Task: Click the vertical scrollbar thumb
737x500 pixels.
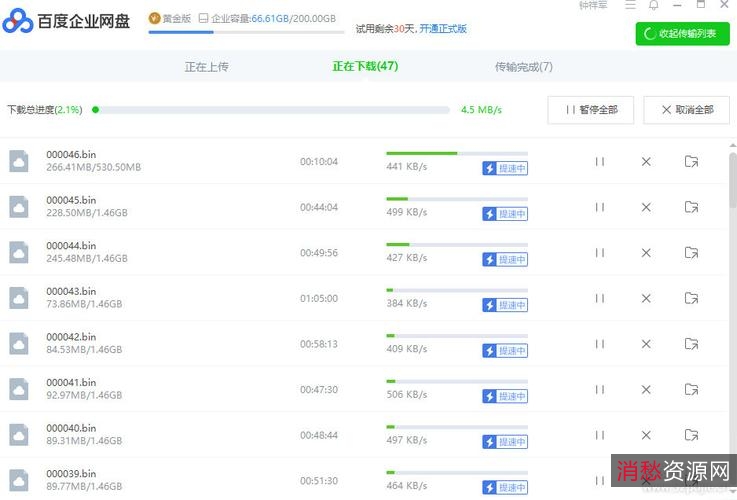Action: pyautogui.click(x=733, y=179)
